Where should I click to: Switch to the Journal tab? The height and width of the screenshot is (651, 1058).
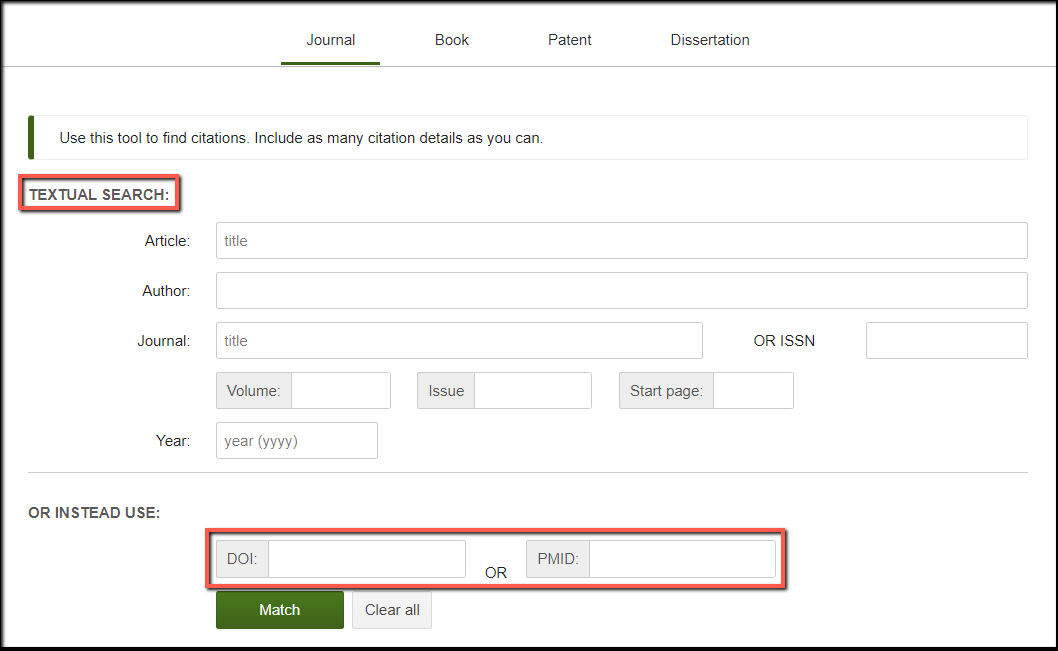330,40
